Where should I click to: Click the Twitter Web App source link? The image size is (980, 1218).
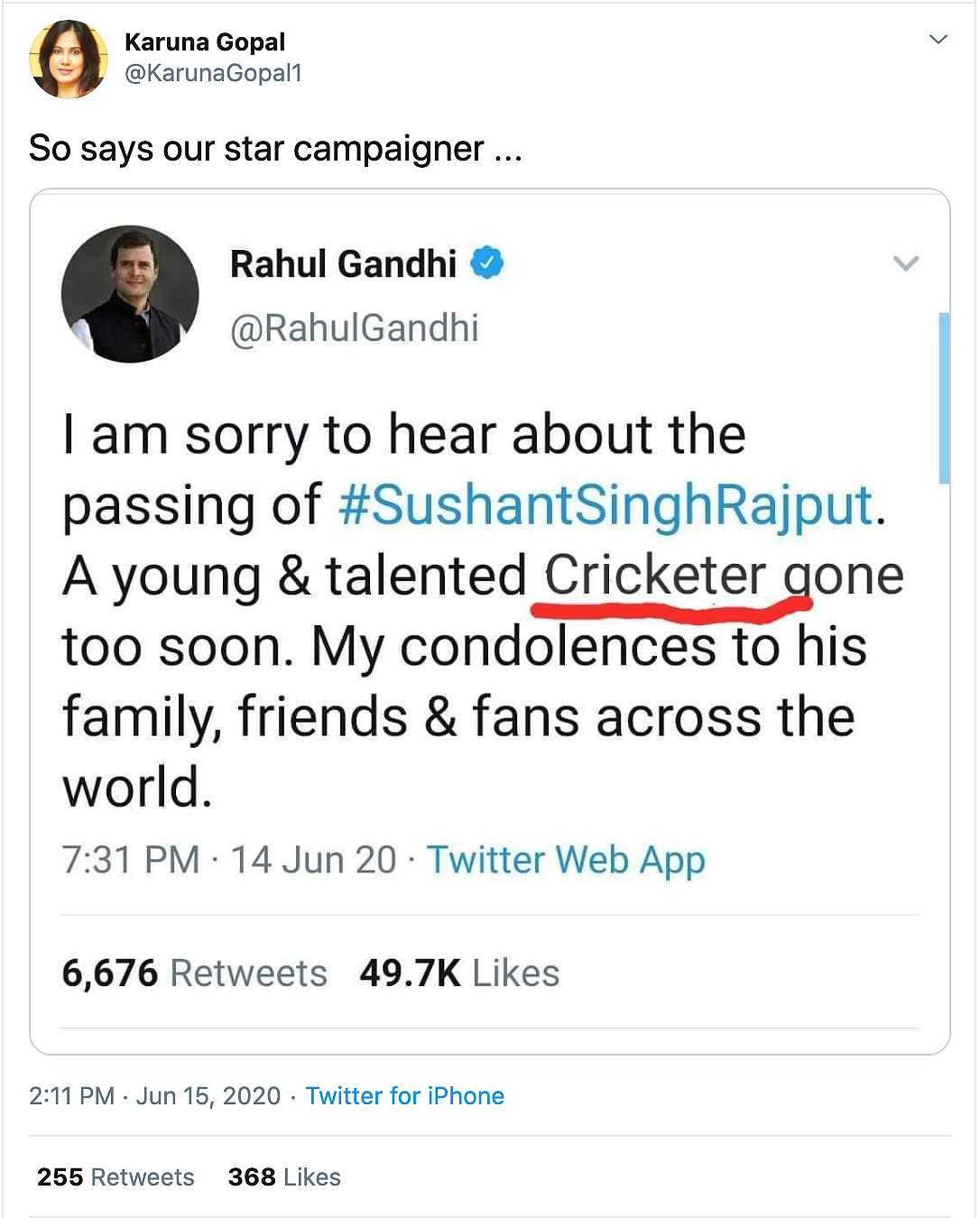[x=566, y=861]
